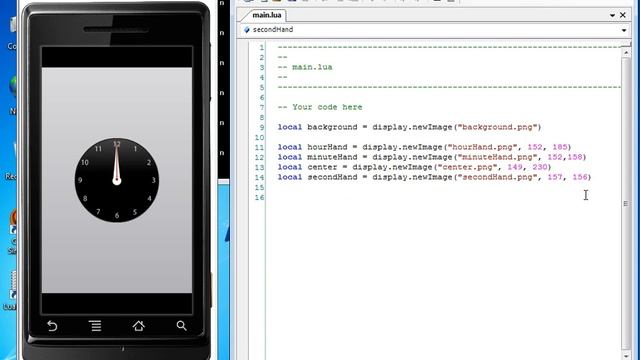
Task: Click the number 6 on the clock dial
Action: click(x=117, y=216)
